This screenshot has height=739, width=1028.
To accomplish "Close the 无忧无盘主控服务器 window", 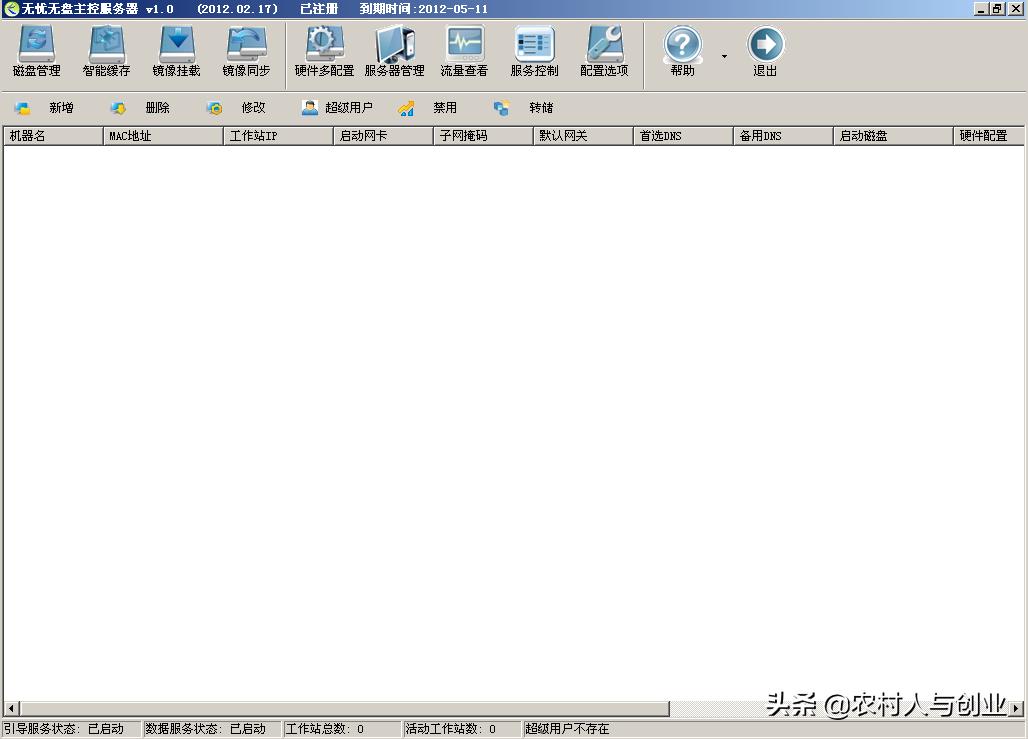I will [x=1016, y=9].
